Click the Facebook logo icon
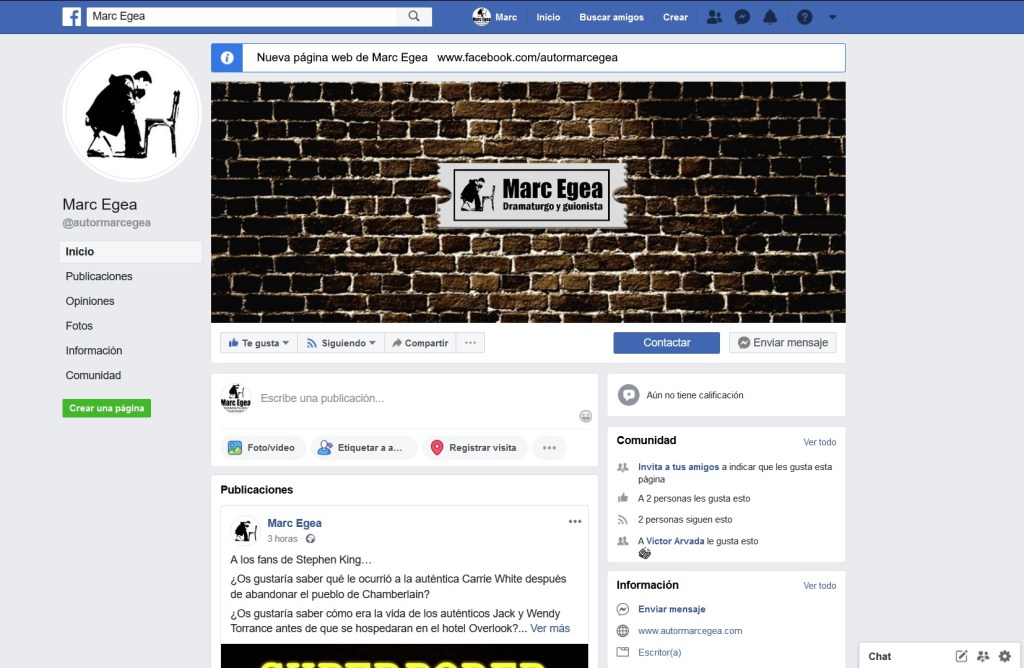This screenshot has width=1024, height=668. click(x=72, y=16)
